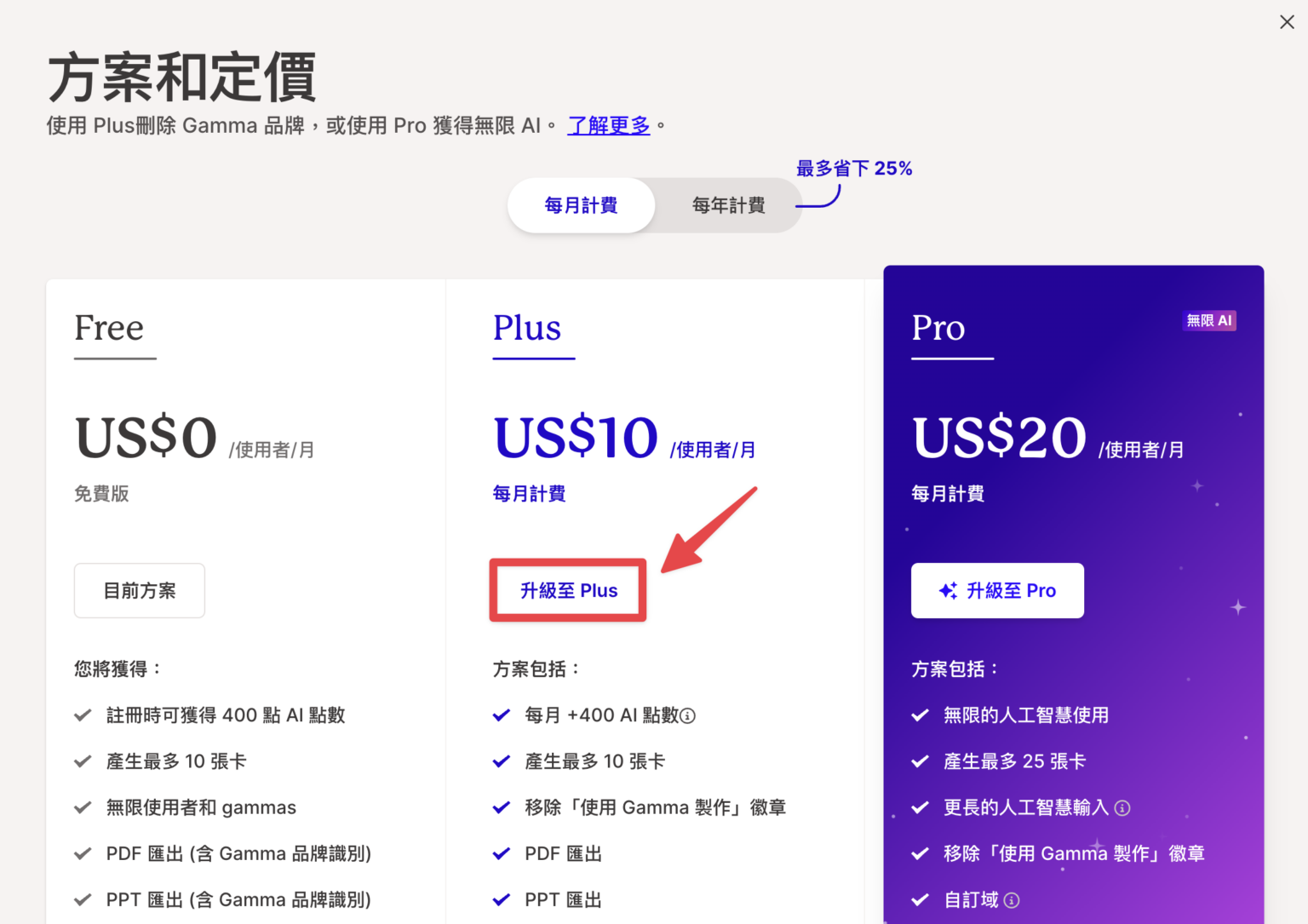
Task: Click the checkmark beside 註冊時可獲得 400 點 AI 點數
Action: 83,715
